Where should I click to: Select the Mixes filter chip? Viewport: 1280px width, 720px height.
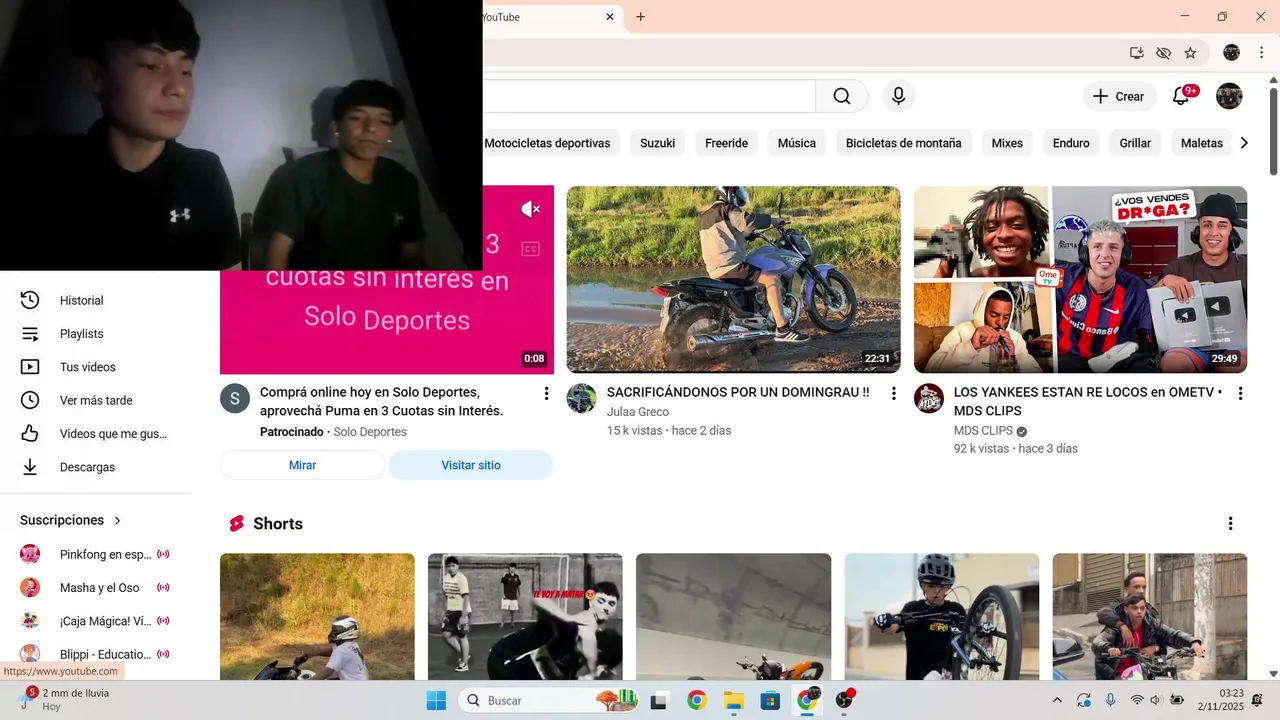[x=1007, y=143]
